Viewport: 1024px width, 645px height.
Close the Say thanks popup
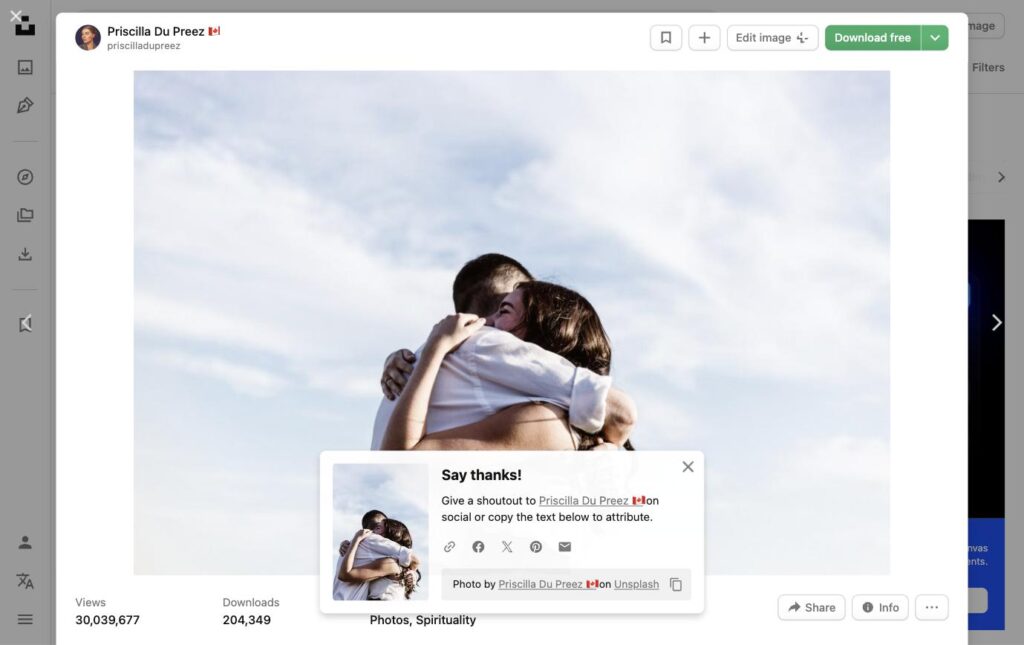click(x=688, y=467)
